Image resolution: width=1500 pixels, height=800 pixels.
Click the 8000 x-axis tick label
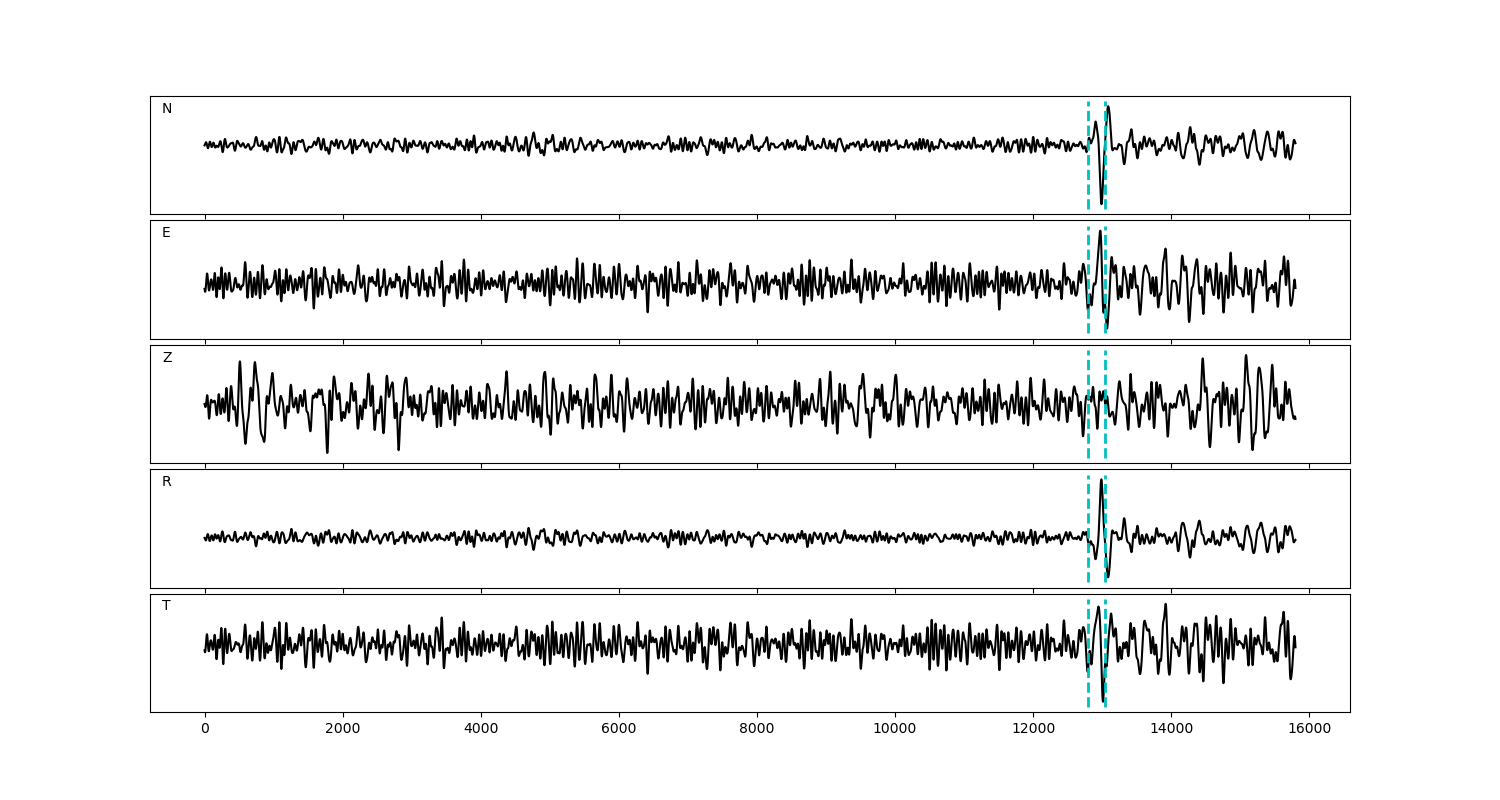pos(757,729)
